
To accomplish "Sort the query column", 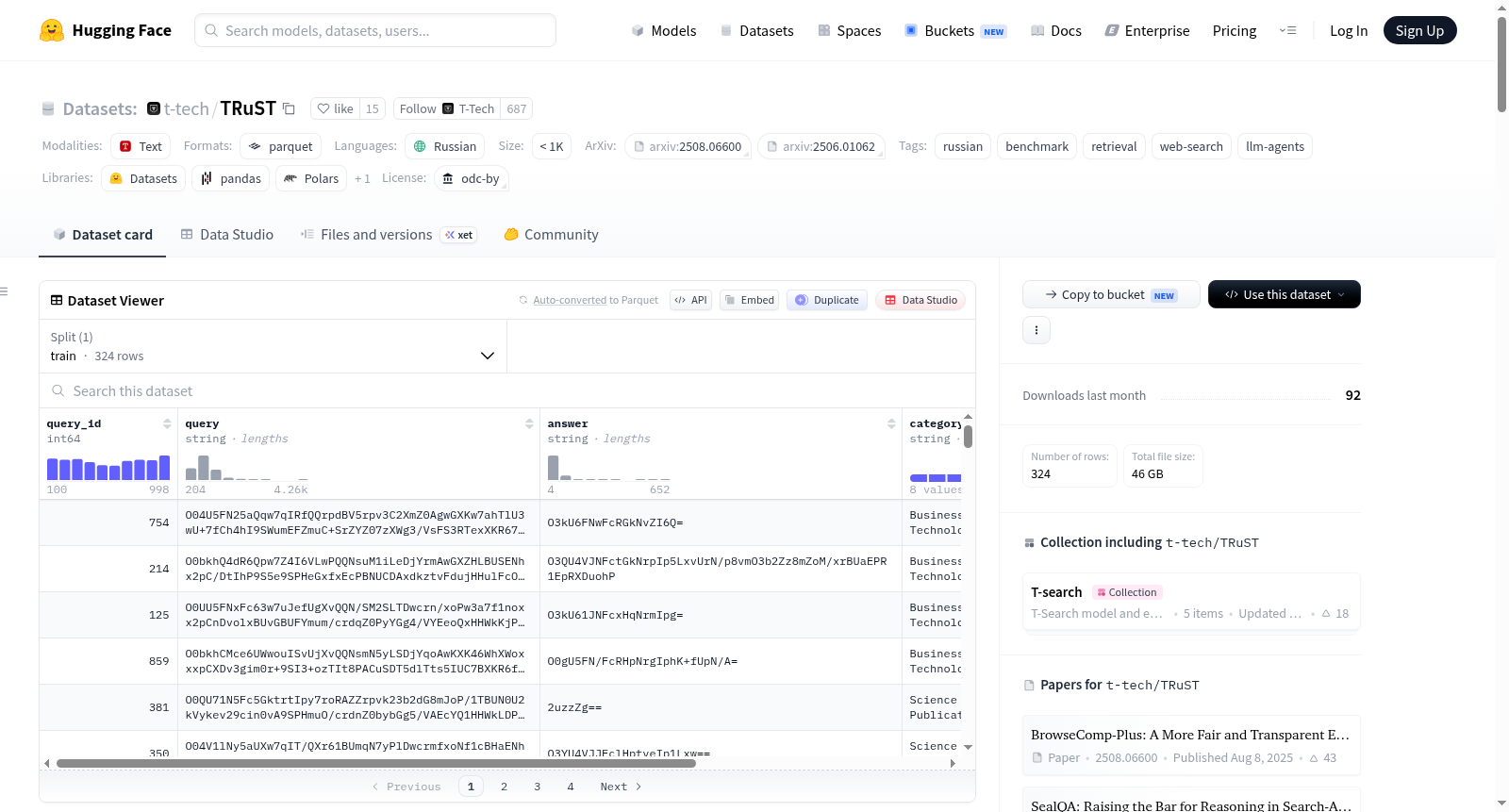I will coord(529,423).
